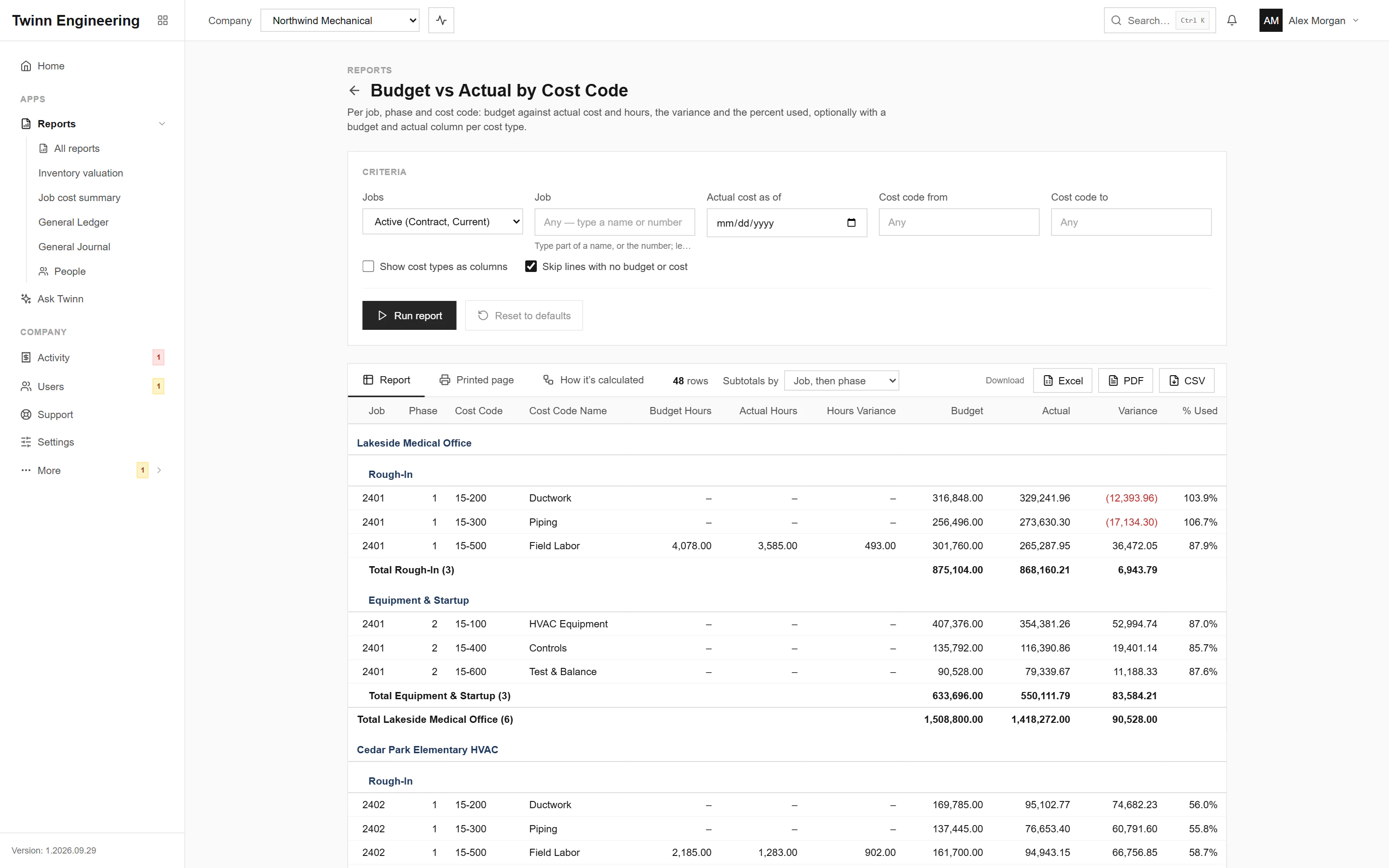Image resolution: width=1389 pixels, height=868 pixels.
Task: Click the Budget Hours column header
Action: click(680, 411)
